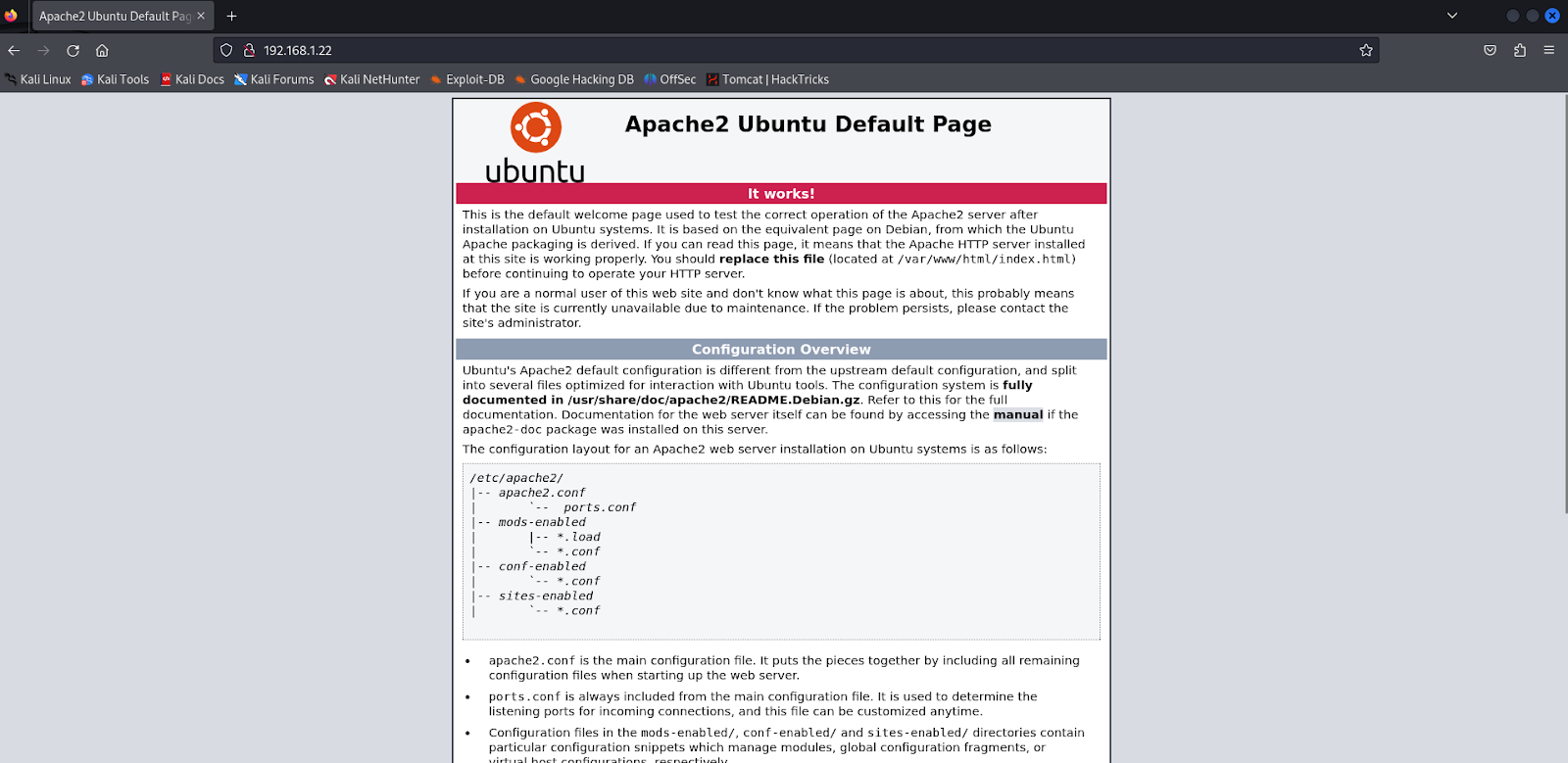This screenshot has height=763, width=1568.
Task: Click the Configuration Overview section header
Action: 781,350
